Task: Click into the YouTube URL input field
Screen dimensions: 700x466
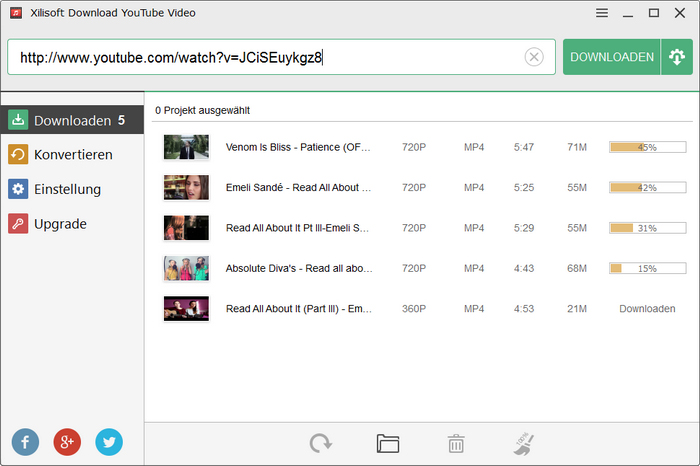Action: click(x=281, y=57)
